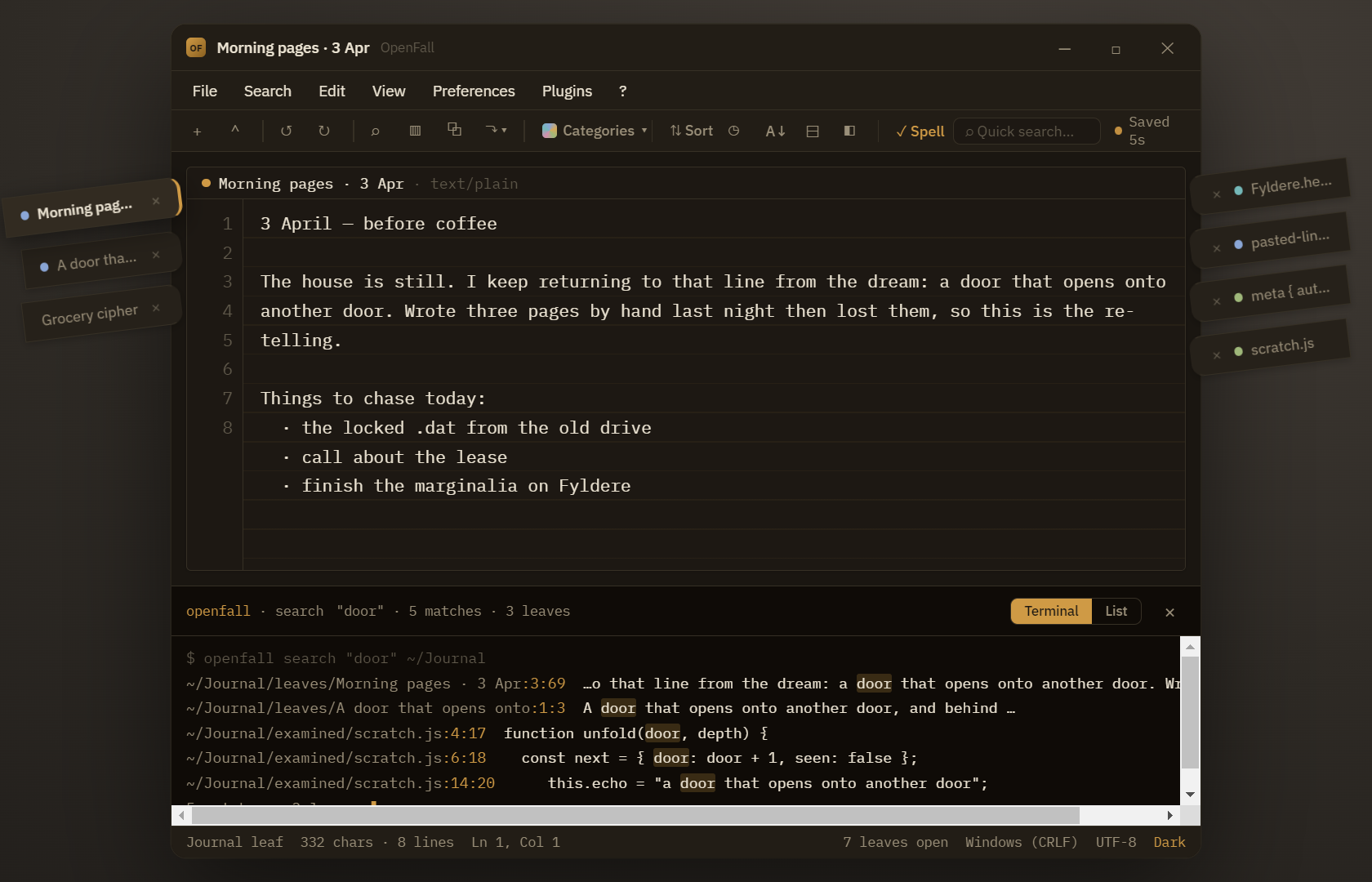
Task: Click the terminal scroll-down arrow
Action: point(1190,795)
